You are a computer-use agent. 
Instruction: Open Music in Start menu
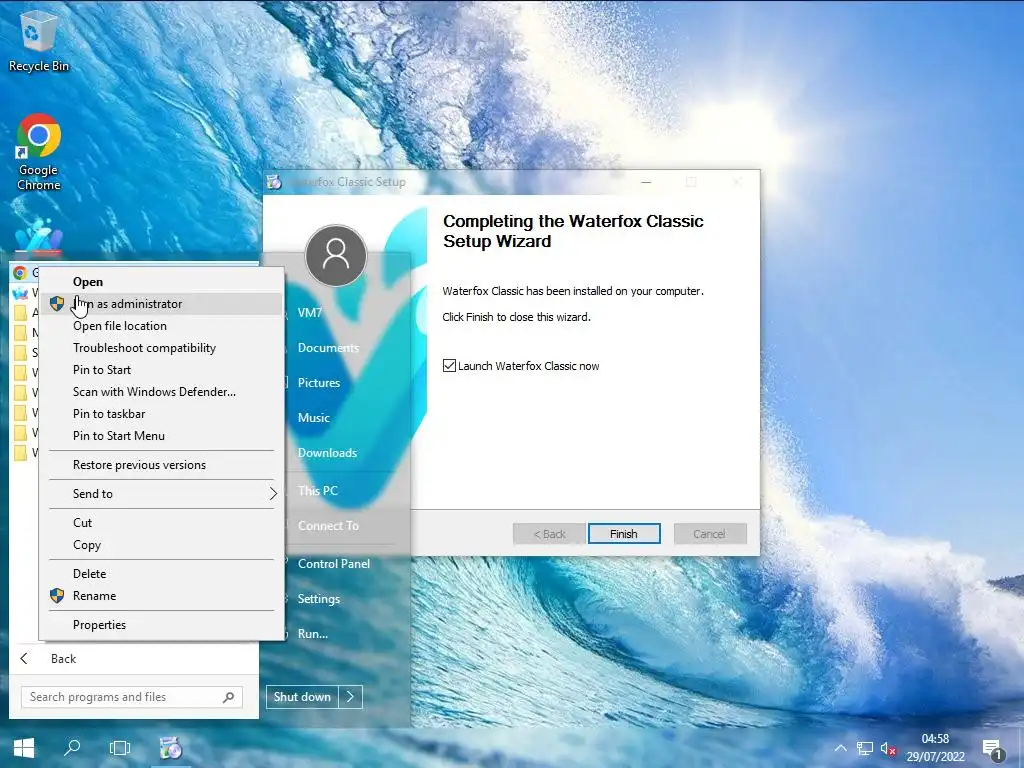pos(313,418)
